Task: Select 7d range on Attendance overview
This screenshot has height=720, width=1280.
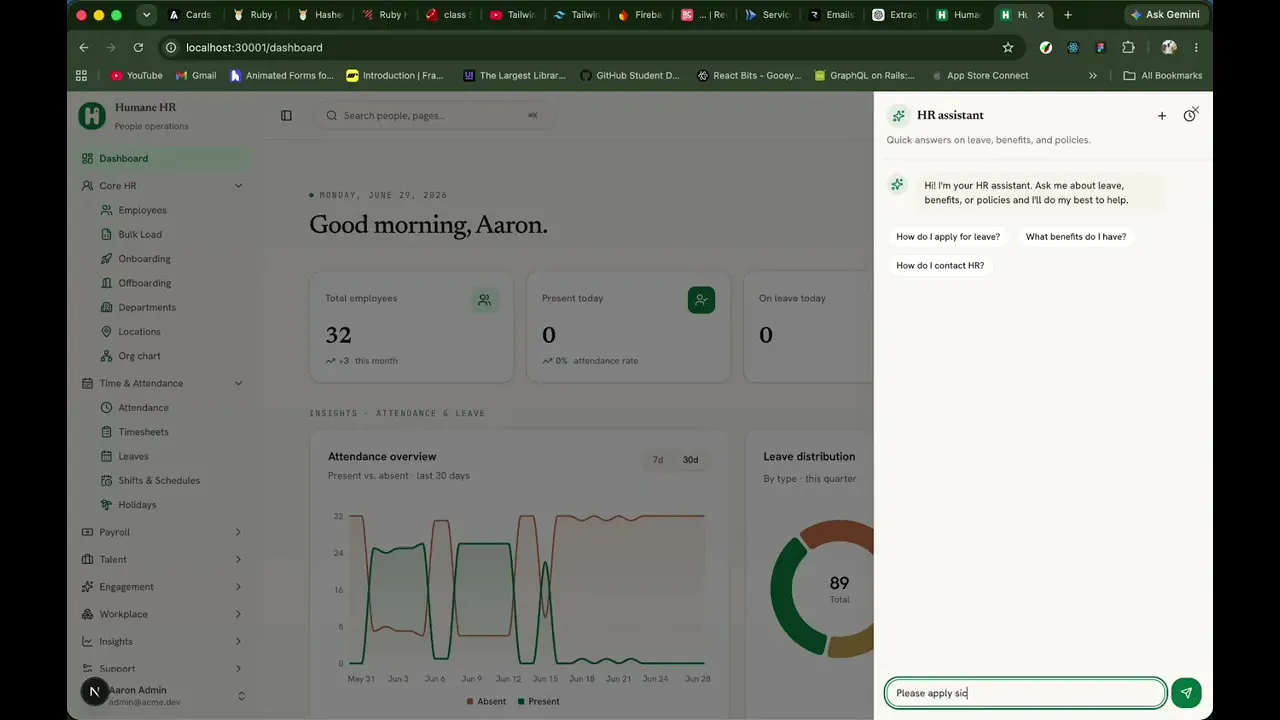Action: click(658, 460)
